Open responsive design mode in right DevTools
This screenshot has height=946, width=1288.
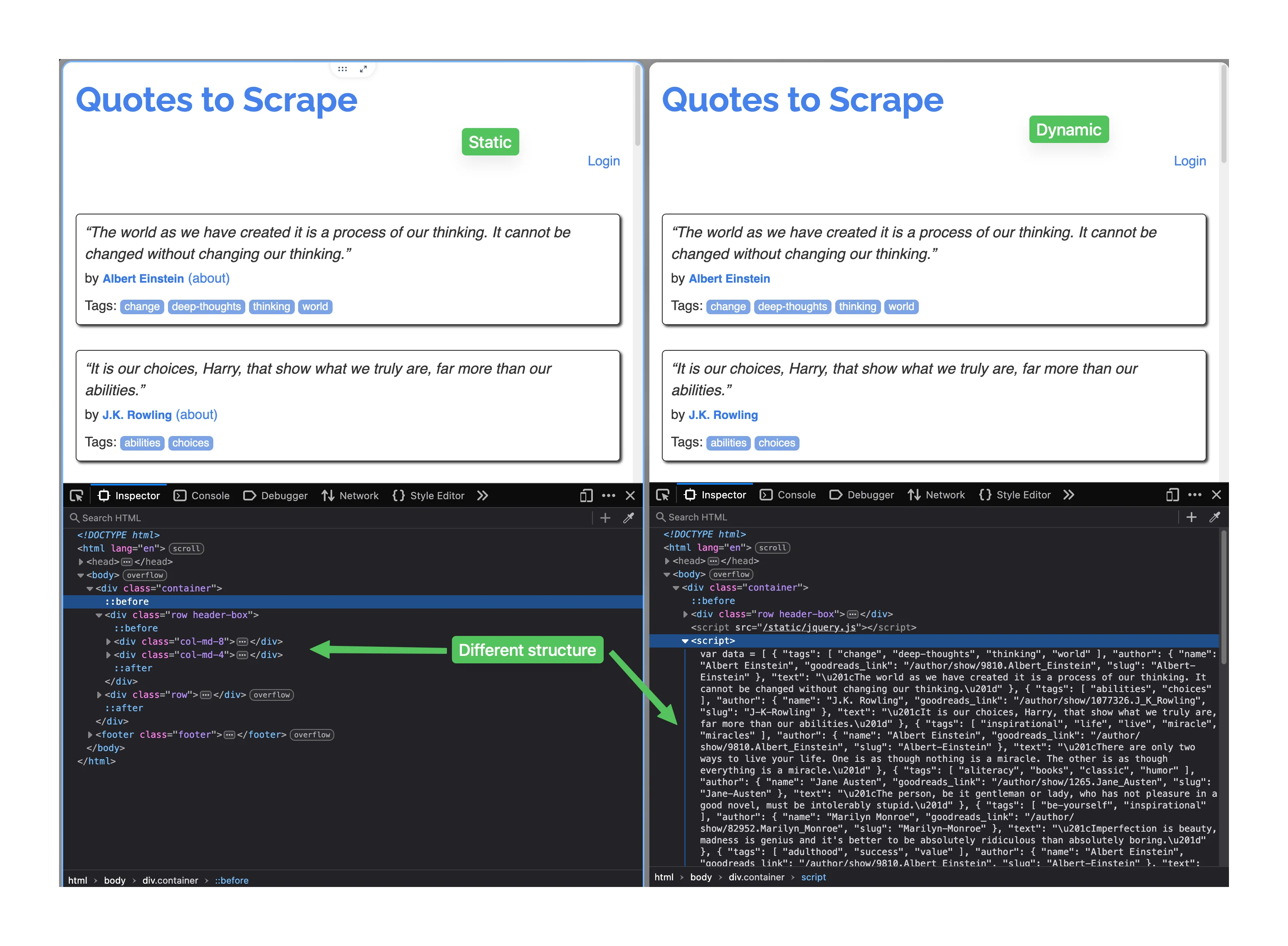tap(1172, 494)
